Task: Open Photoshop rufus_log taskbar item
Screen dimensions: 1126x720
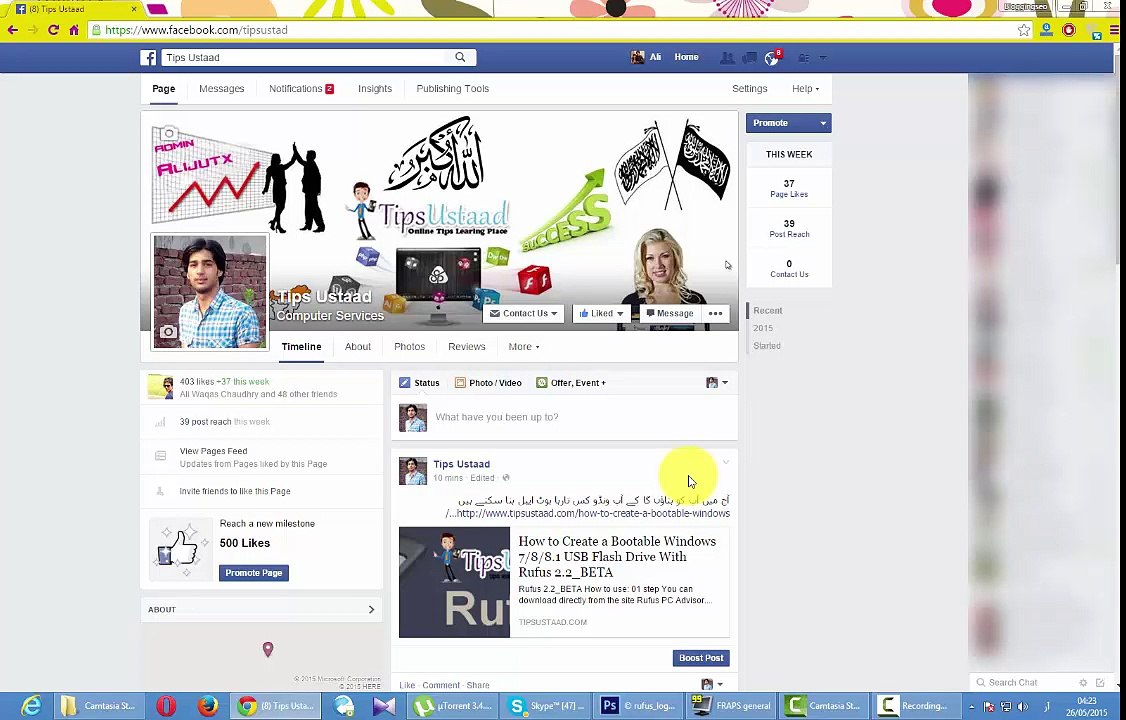Action: click(638, 706)
